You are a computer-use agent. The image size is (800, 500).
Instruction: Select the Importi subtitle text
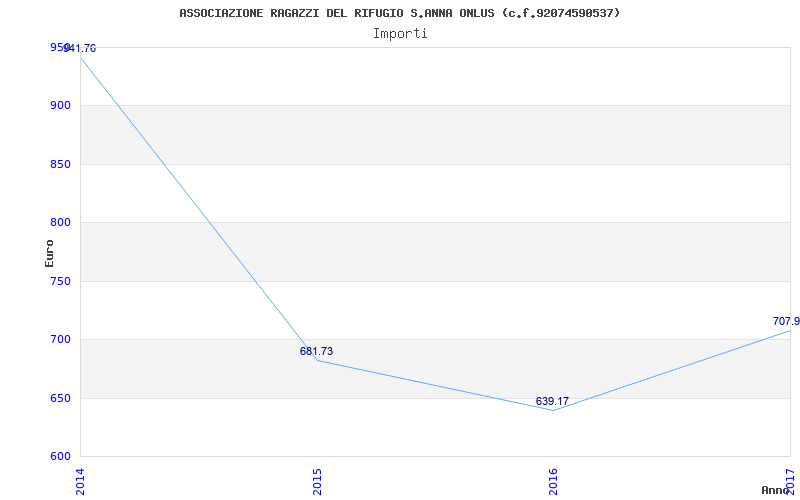tap(400, 34)
